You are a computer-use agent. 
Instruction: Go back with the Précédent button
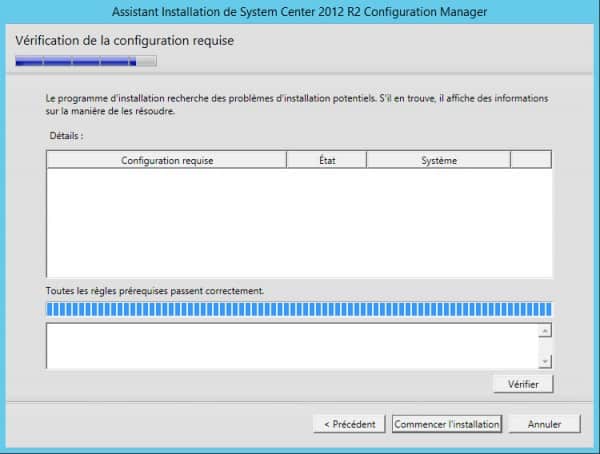(349, 424)
